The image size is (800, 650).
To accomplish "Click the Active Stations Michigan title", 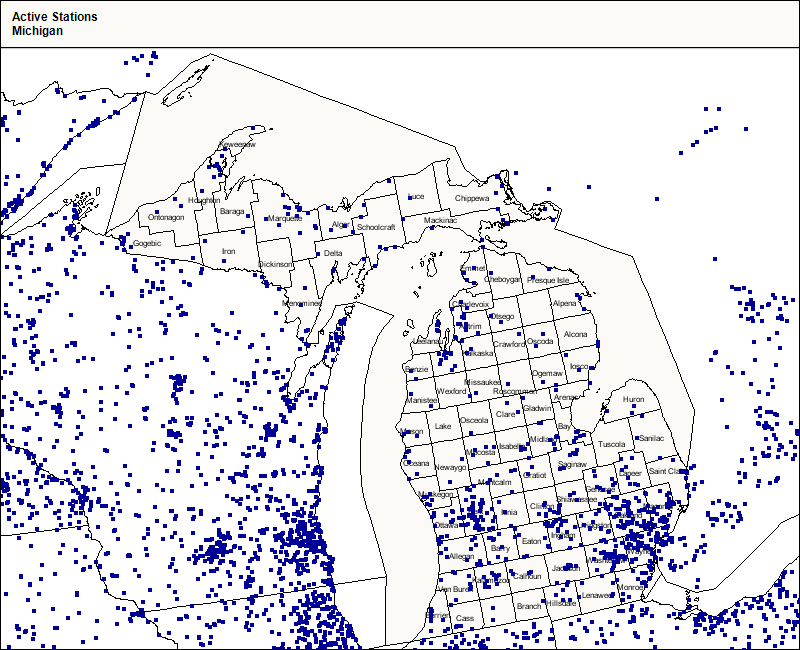I will point(55,24).
